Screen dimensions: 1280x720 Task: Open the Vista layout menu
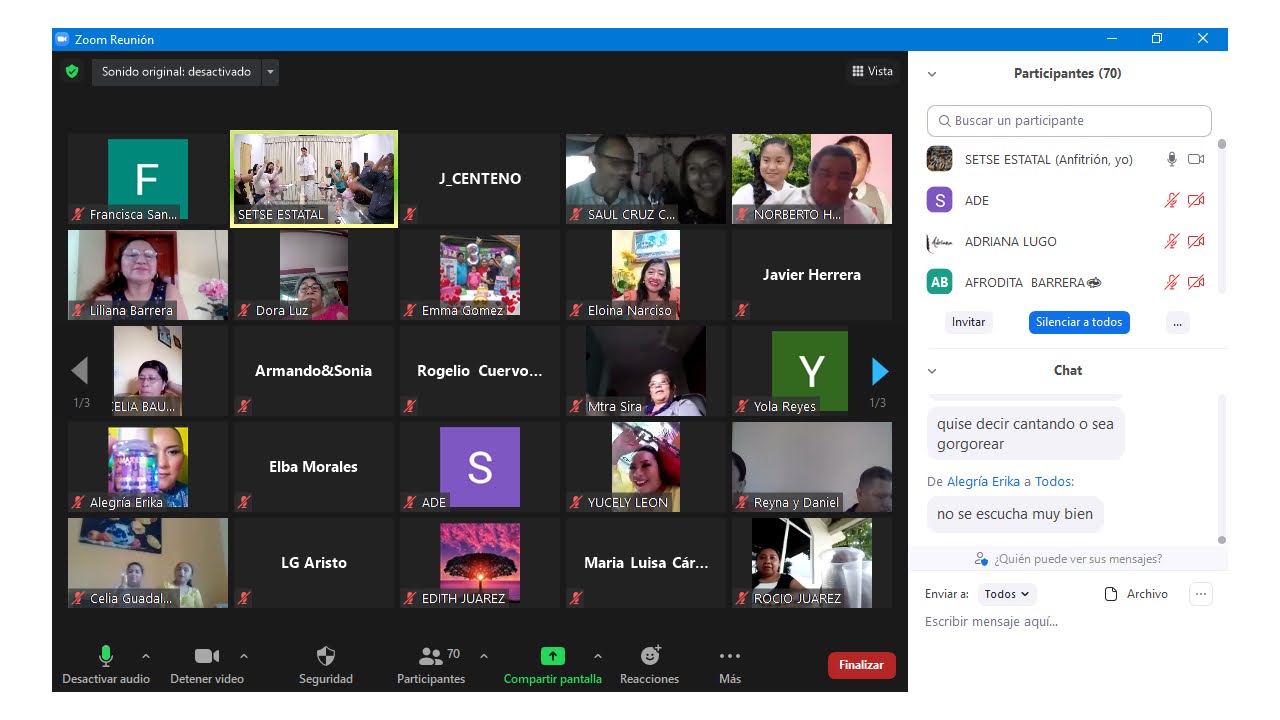[x=872, y=72]
